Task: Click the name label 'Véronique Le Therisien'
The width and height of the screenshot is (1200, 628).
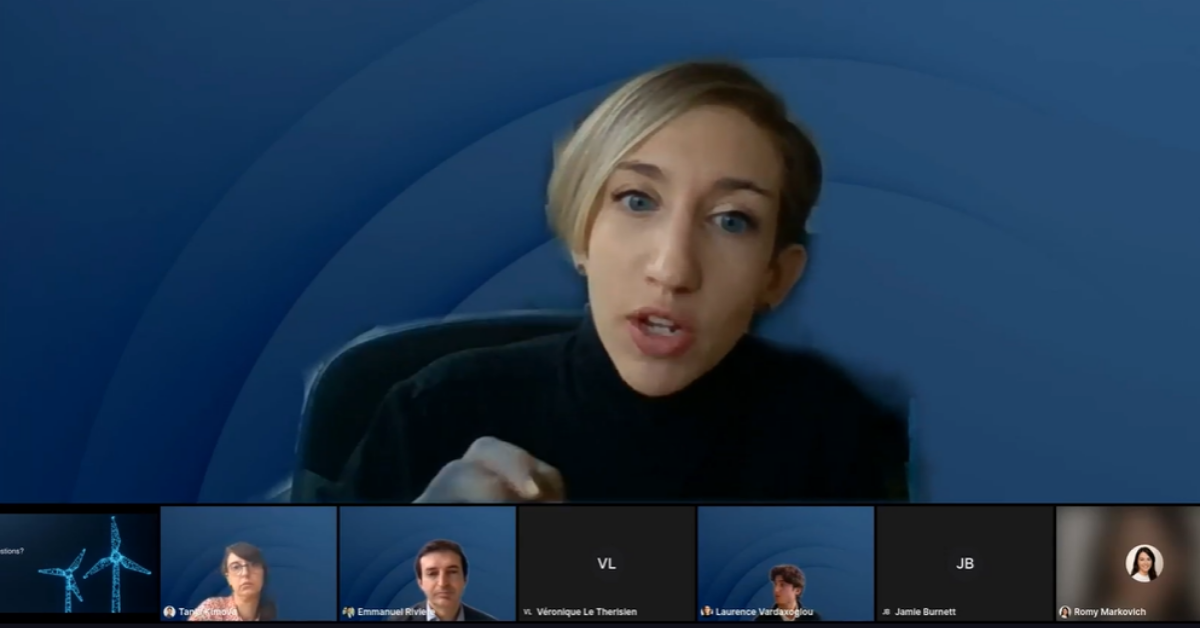Action: (586, 612)
